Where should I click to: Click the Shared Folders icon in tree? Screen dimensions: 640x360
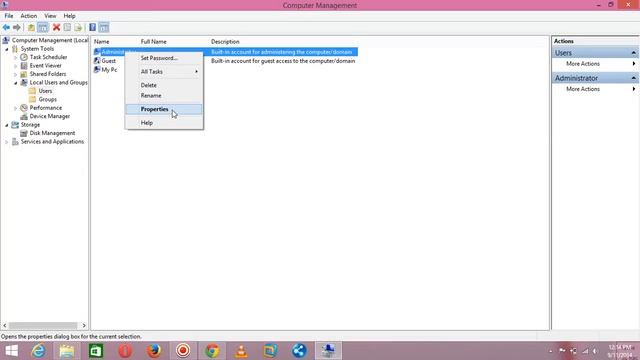(x=24, y=74)
